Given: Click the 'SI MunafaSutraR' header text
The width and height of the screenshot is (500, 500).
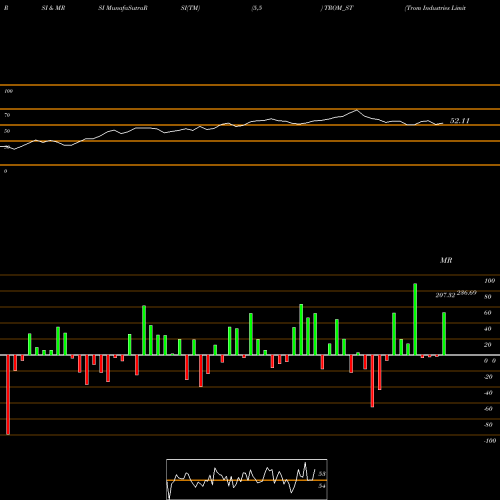Looking at the screenshot, I should pos(123,8).
